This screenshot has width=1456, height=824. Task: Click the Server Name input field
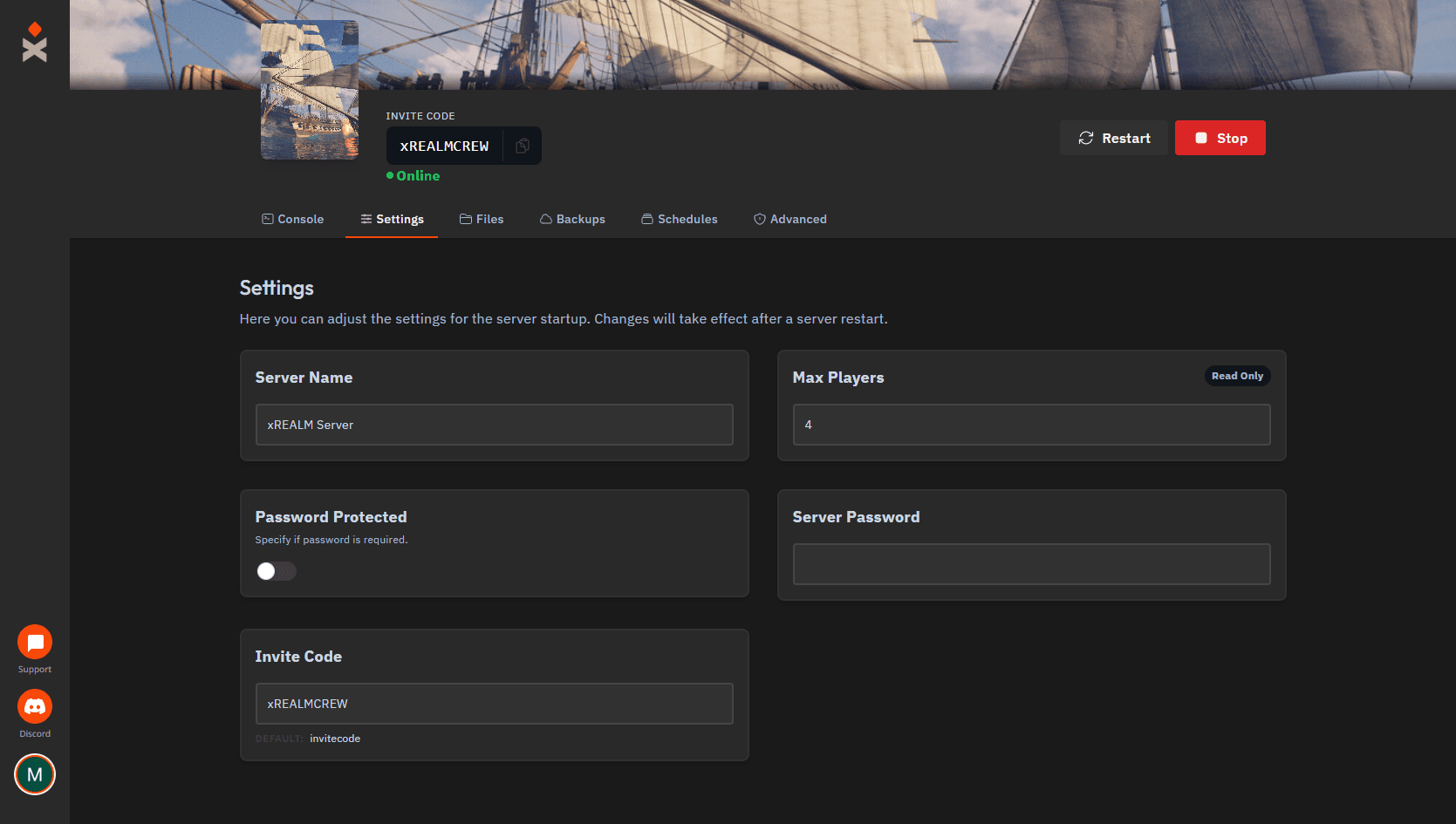click(494, 425)
